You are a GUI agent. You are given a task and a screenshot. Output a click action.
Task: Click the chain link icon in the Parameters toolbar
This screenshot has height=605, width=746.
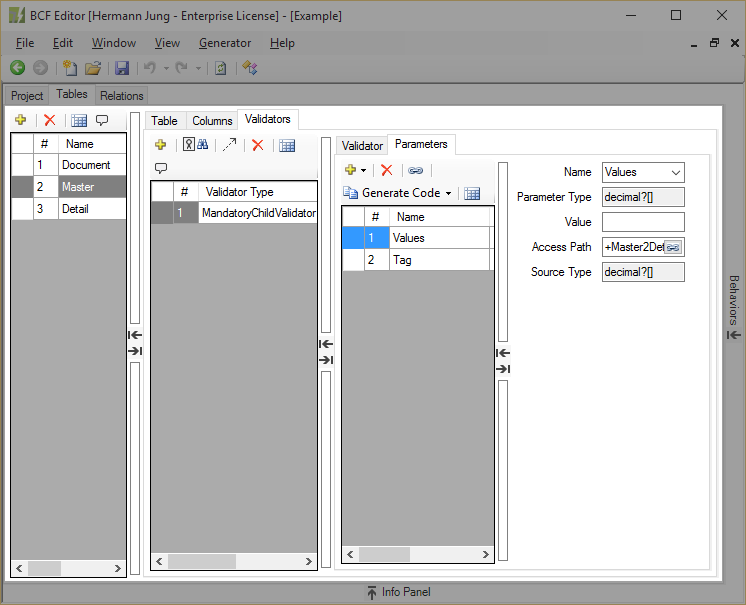(415, 170)
